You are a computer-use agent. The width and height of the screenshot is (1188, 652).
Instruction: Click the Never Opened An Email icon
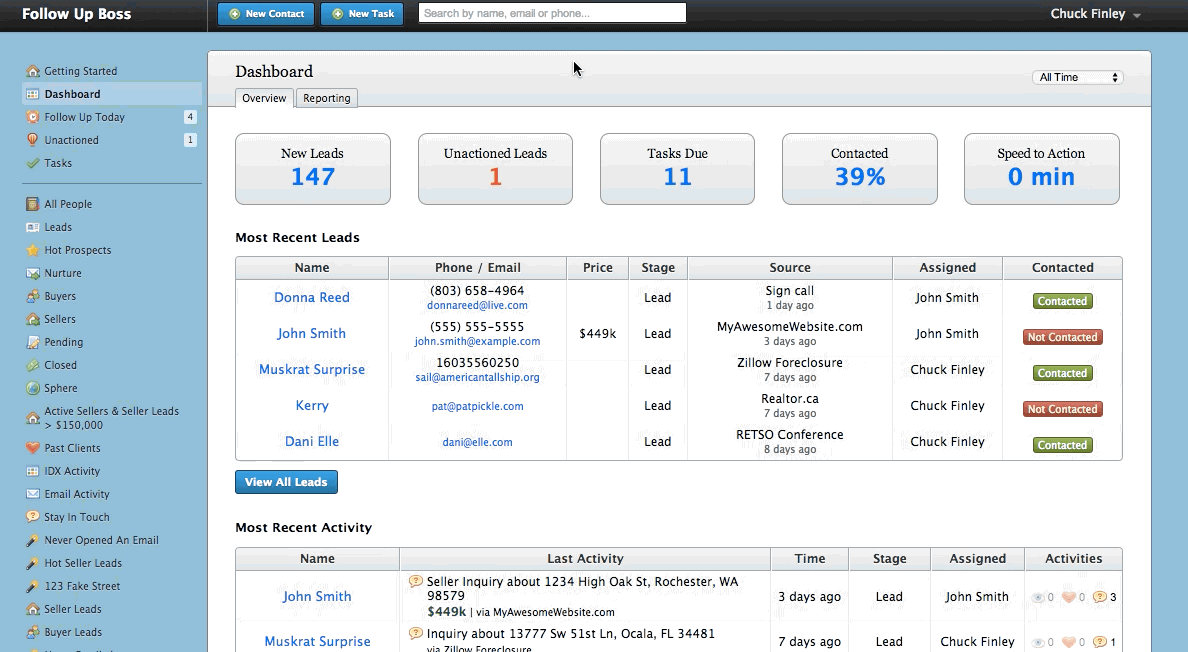pos(33,540)
